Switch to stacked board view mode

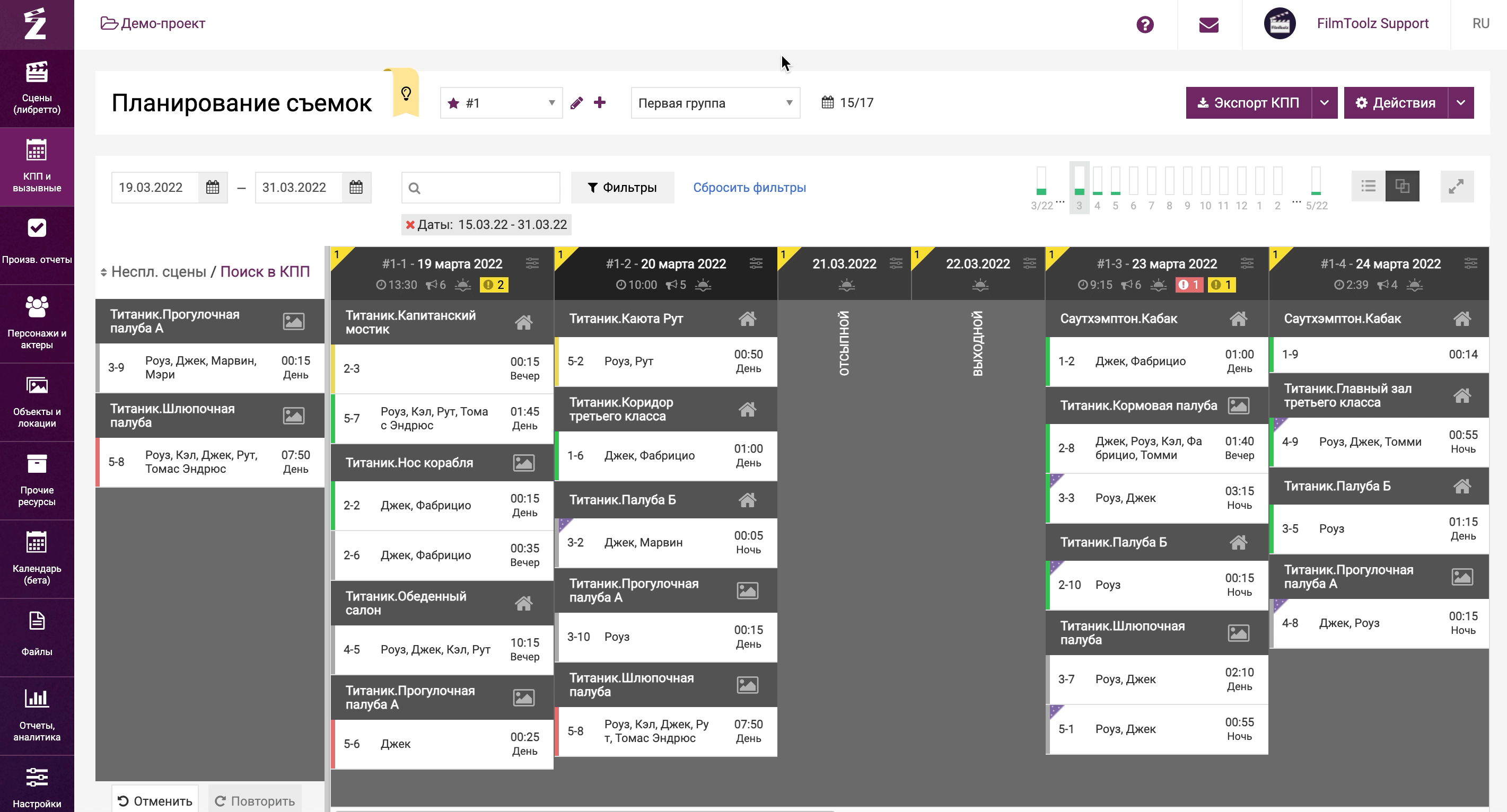coord(1403,187)
